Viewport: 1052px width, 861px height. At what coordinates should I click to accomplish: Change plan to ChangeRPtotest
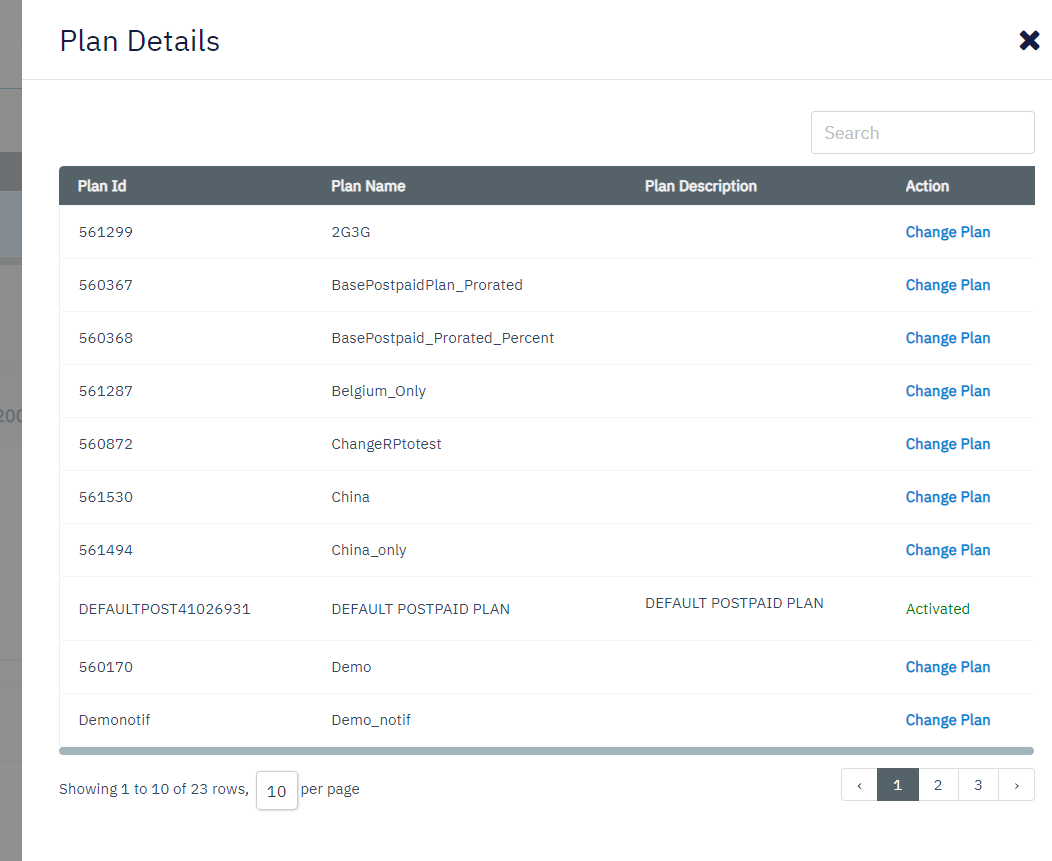click(947, 444)
